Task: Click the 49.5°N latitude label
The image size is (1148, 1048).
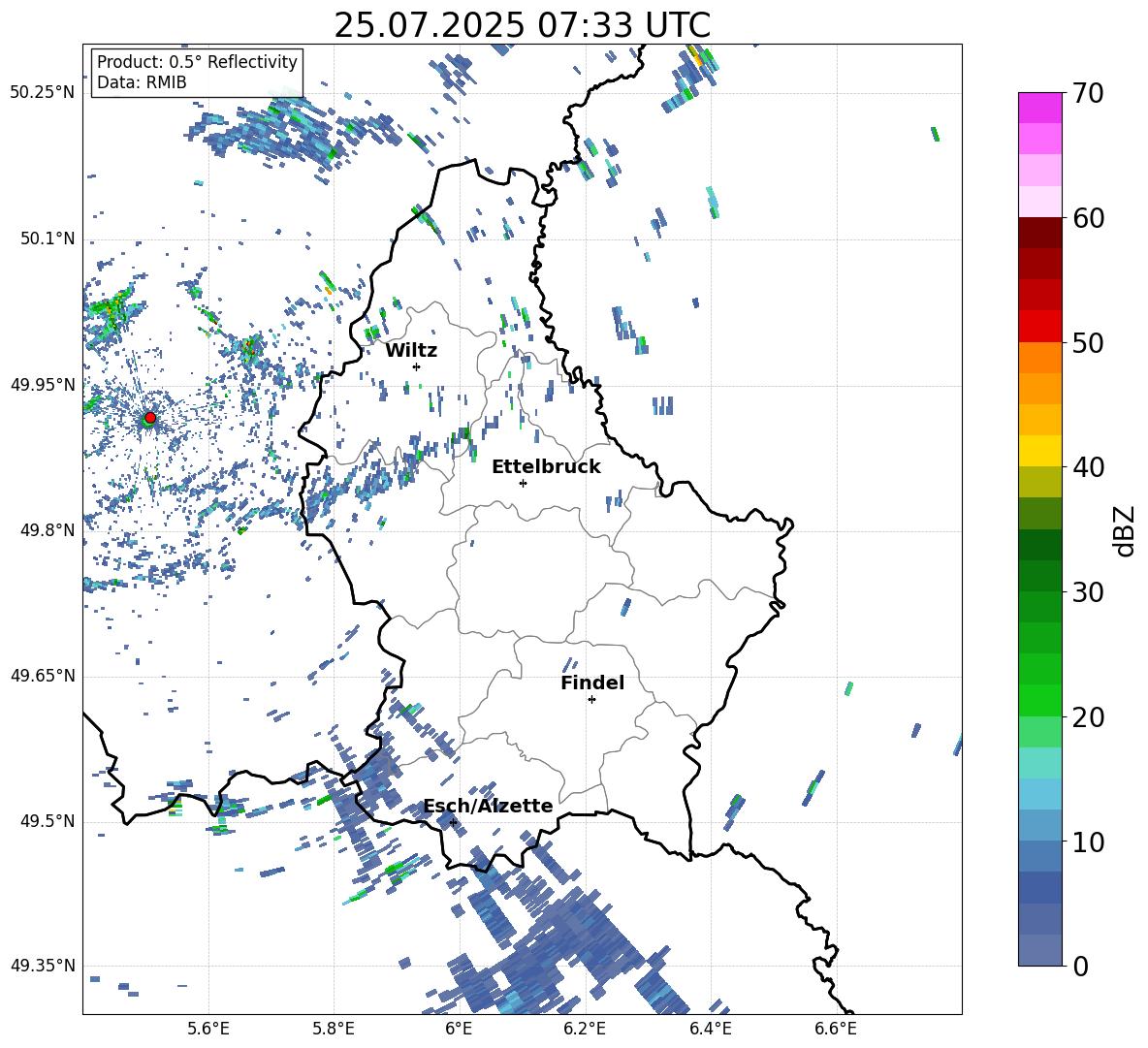Action: (48, 821)
